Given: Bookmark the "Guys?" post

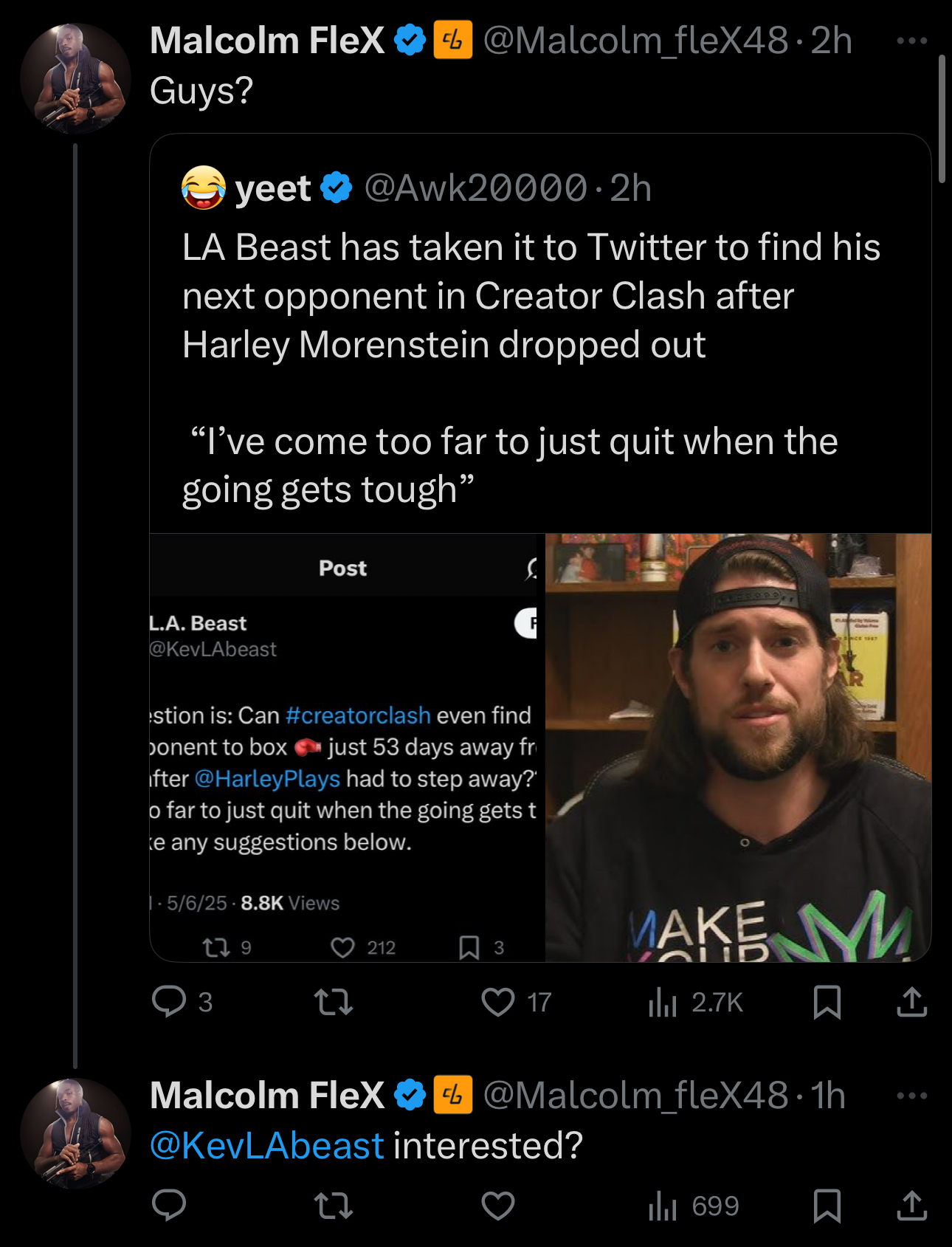Looking at the screenshot, I should 827,1002.
